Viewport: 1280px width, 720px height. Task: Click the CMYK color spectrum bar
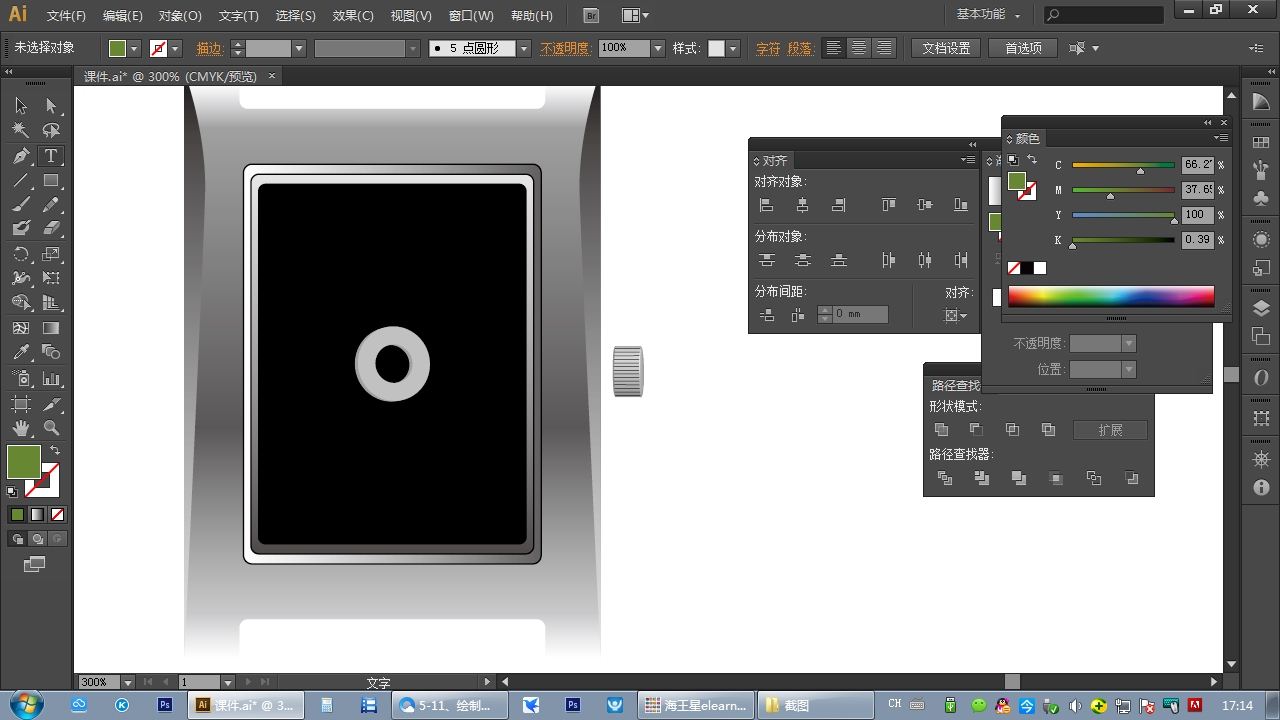(1110, 296)
